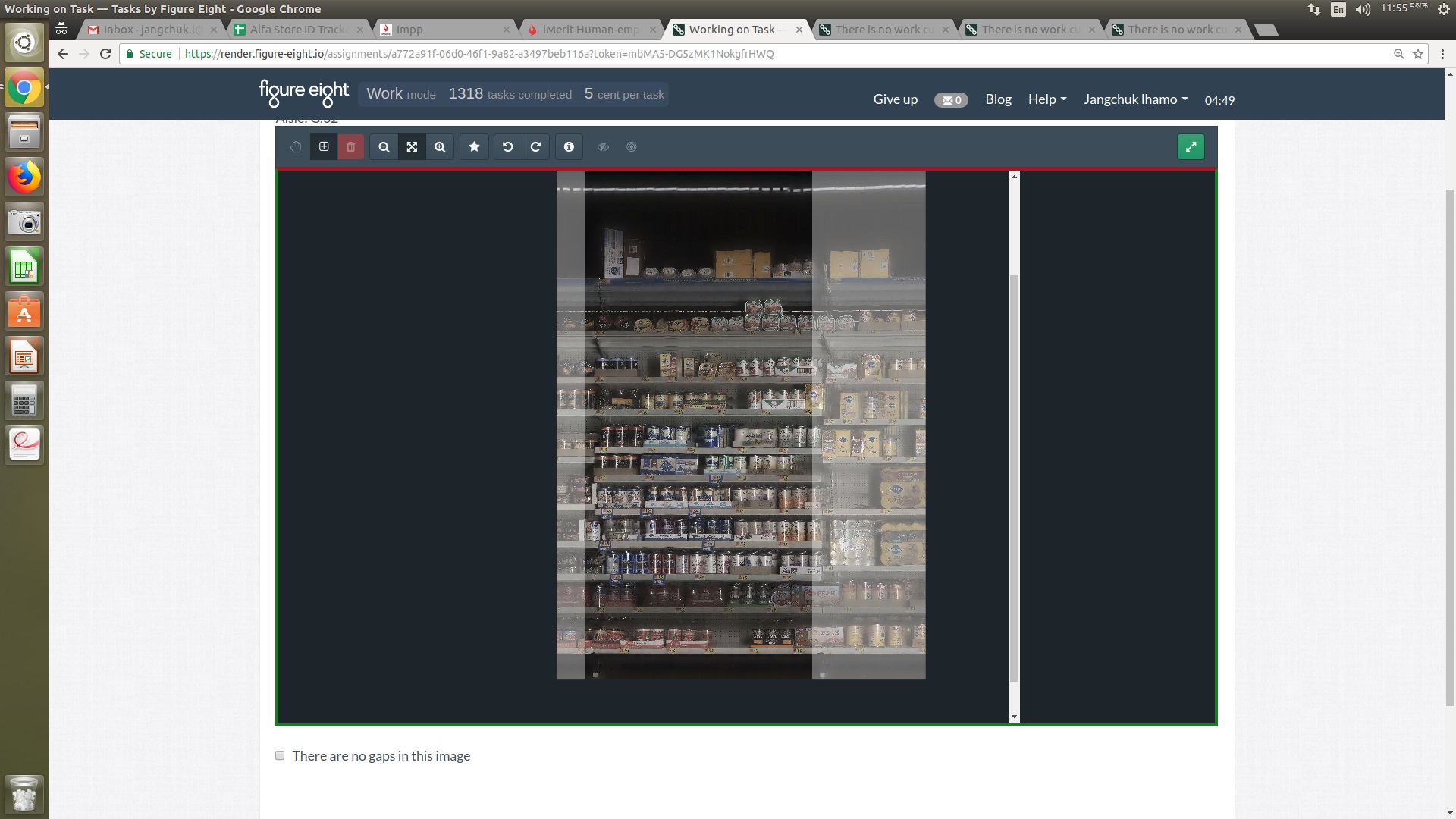Expand the Help dropdown menu
Screen dimensions: 1456x819
pyautogui.click(x=1046, y=99)
